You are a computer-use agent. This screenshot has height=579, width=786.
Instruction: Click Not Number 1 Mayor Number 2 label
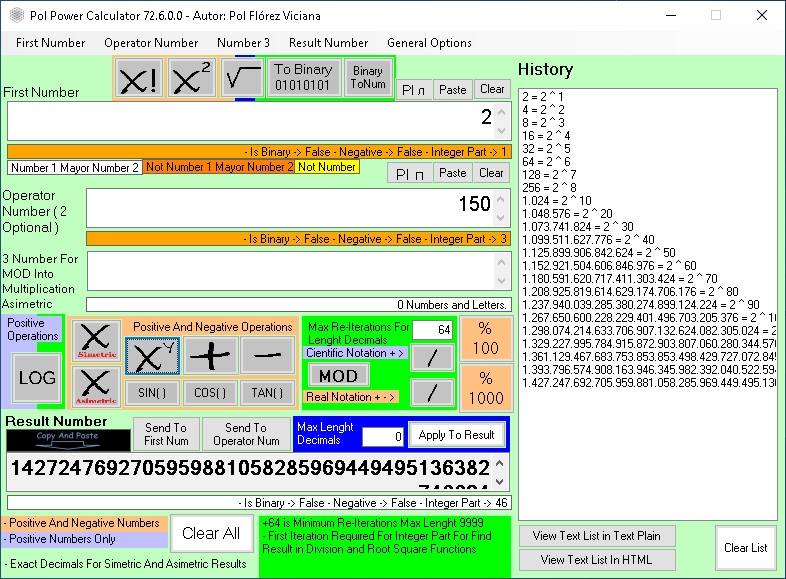219,167
